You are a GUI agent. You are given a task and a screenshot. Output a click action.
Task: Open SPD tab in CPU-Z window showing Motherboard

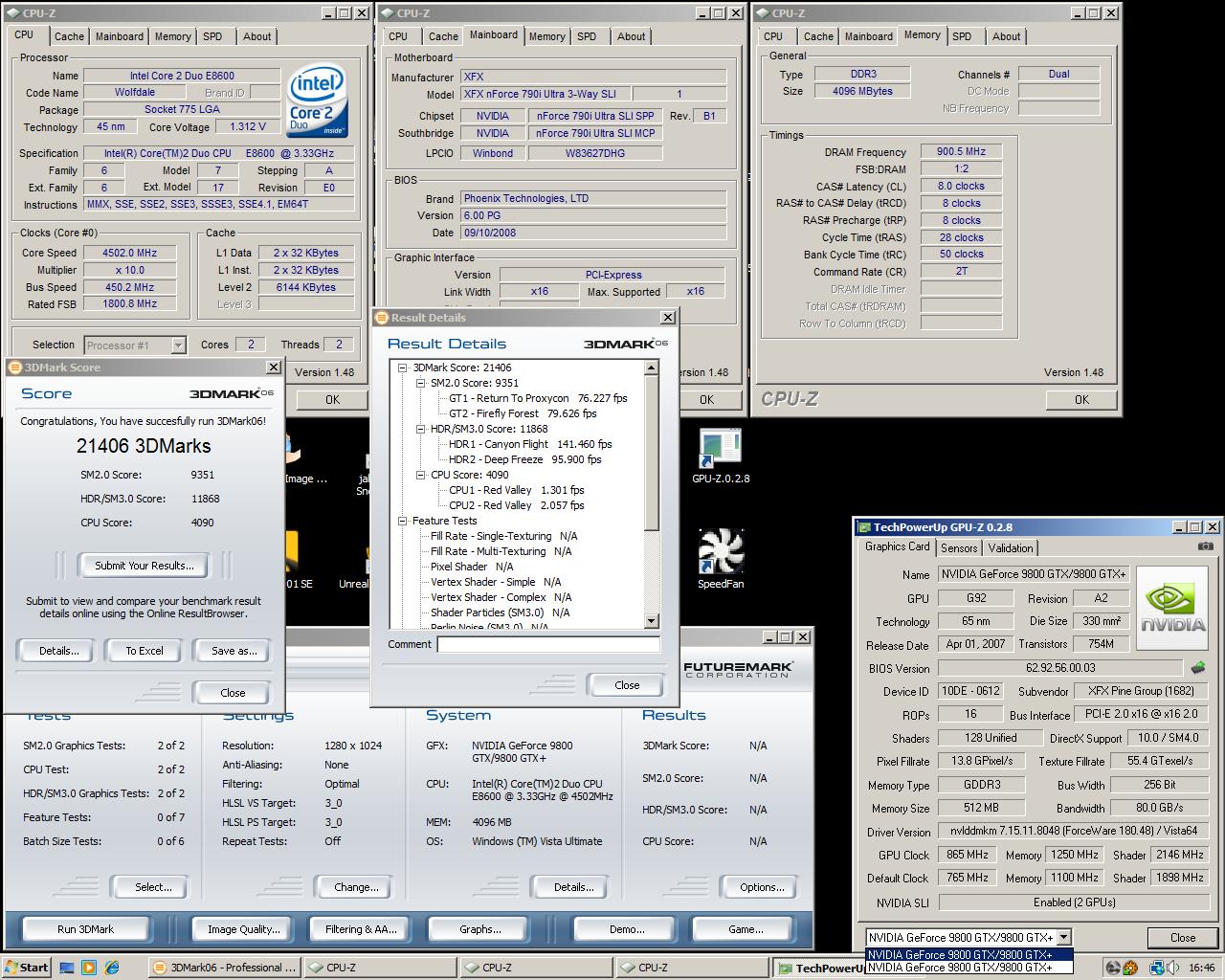pos(587,36)
